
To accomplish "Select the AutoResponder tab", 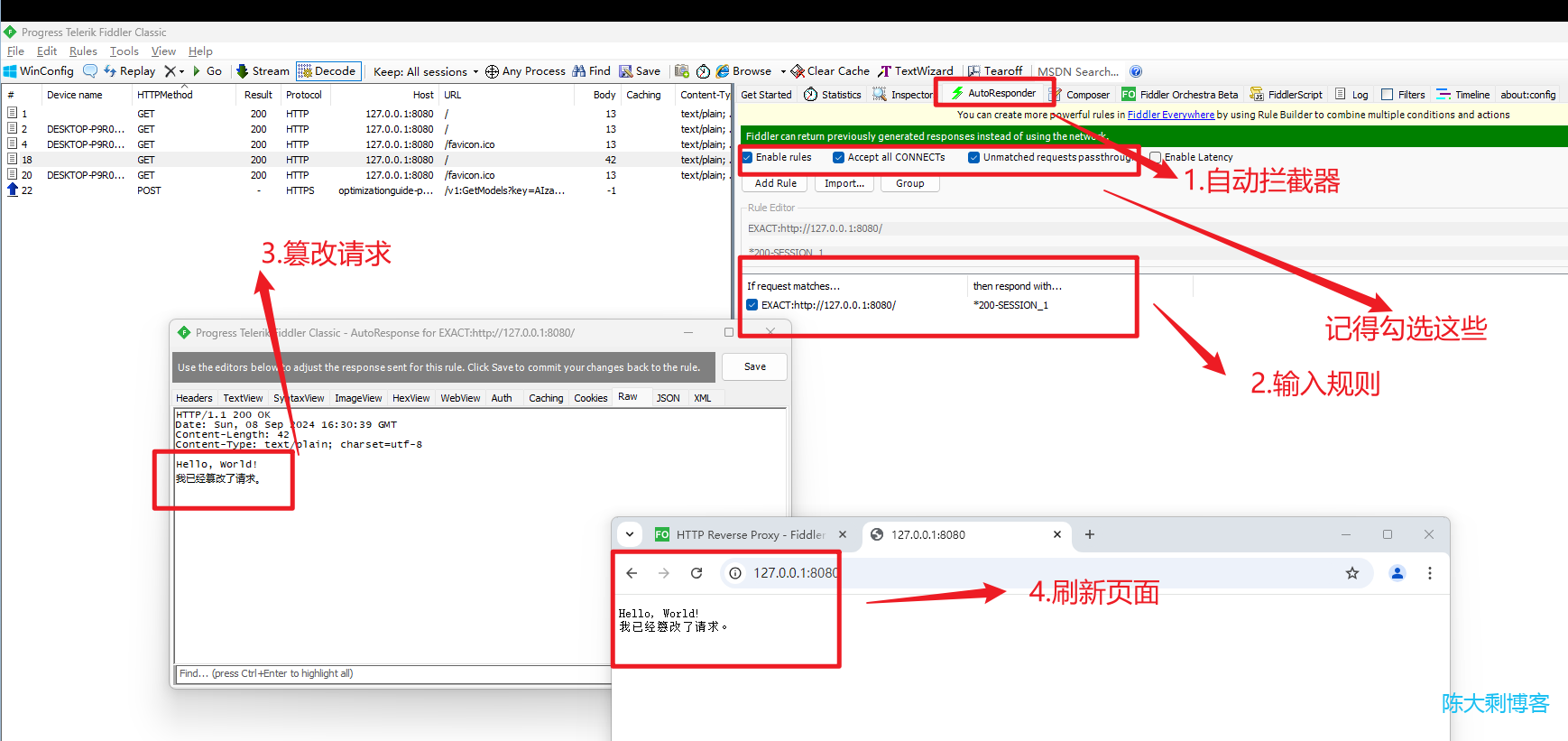I will [x=993, y=93].
